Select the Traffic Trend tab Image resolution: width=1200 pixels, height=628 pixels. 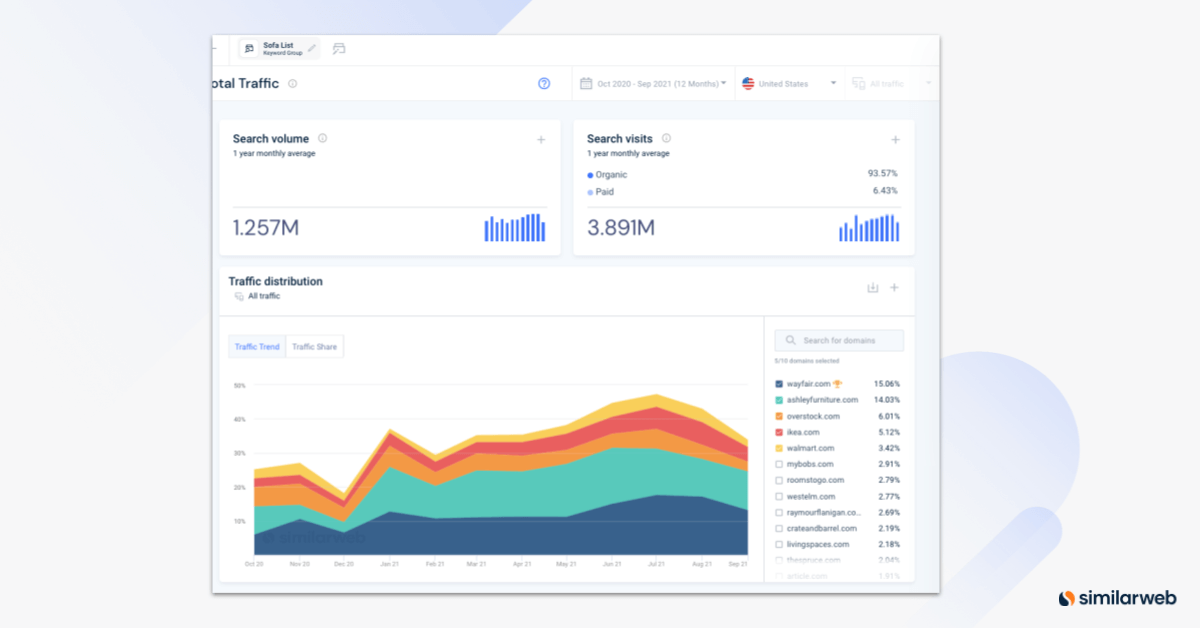[x=256, y=346]
